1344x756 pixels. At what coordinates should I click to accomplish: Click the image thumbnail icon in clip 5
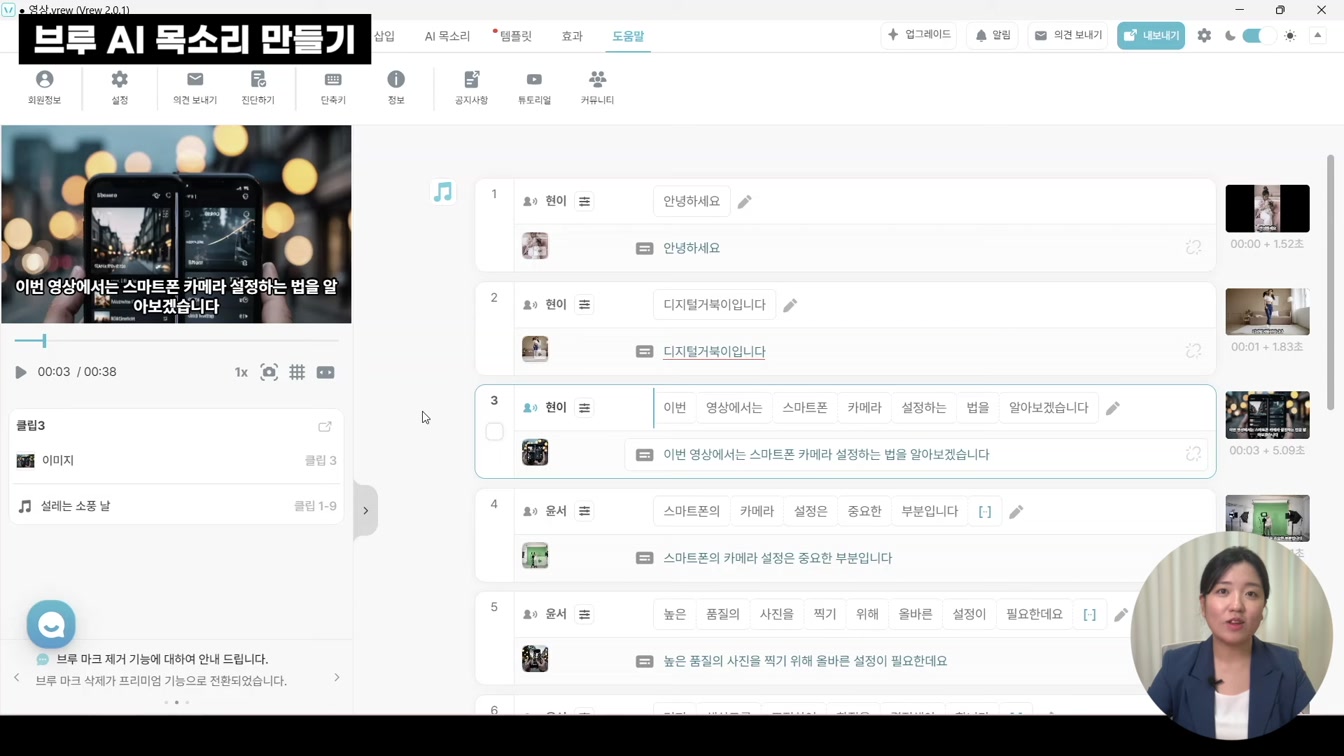tap(535, 659)
